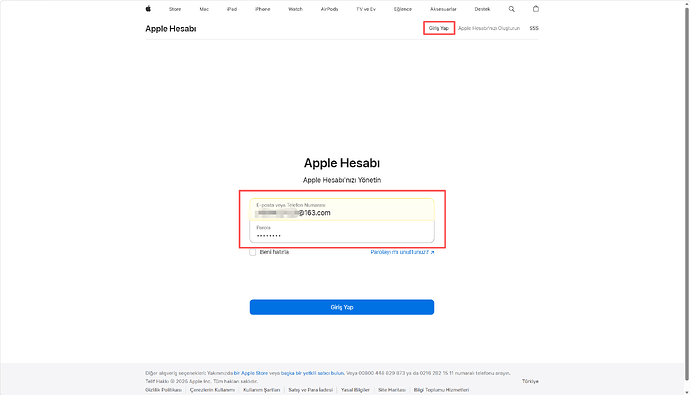The width and height of the screenshot is (690, 395).
Task: Click the Türkiye region link
Action: [x=530, y=381]
